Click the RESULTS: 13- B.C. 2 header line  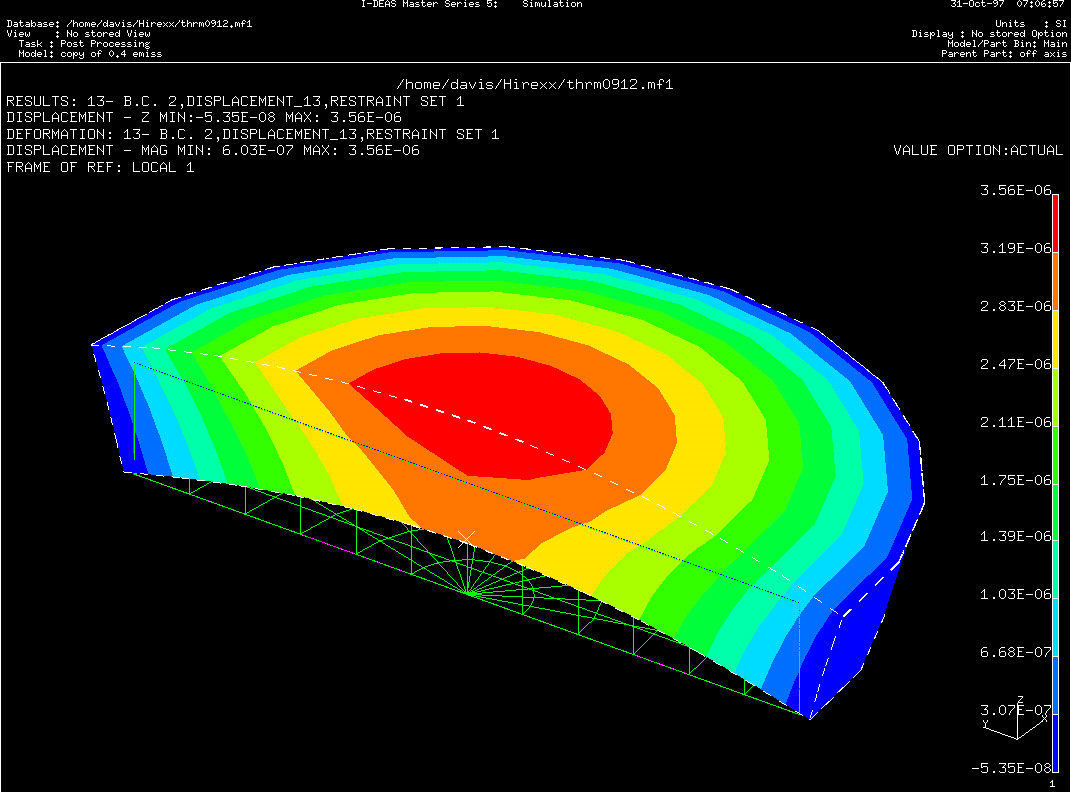tap(235, 101)
